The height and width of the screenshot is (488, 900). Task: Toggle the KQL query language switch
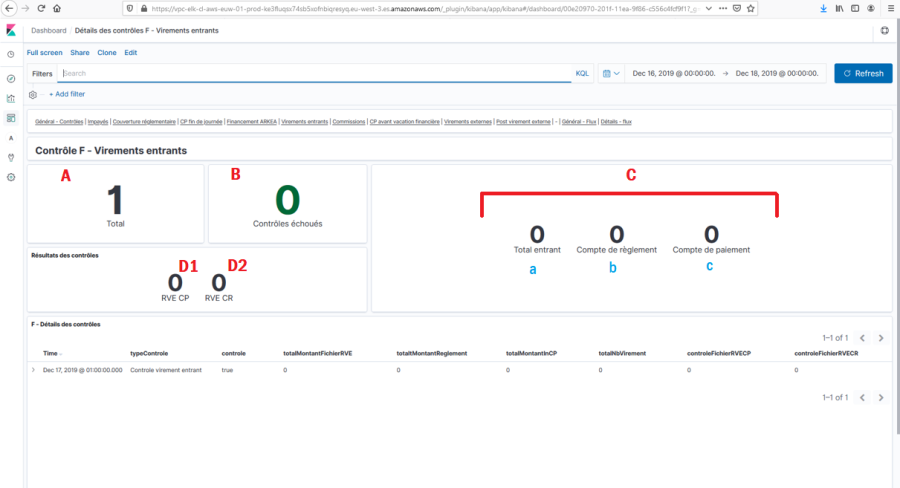pos(582,74)
